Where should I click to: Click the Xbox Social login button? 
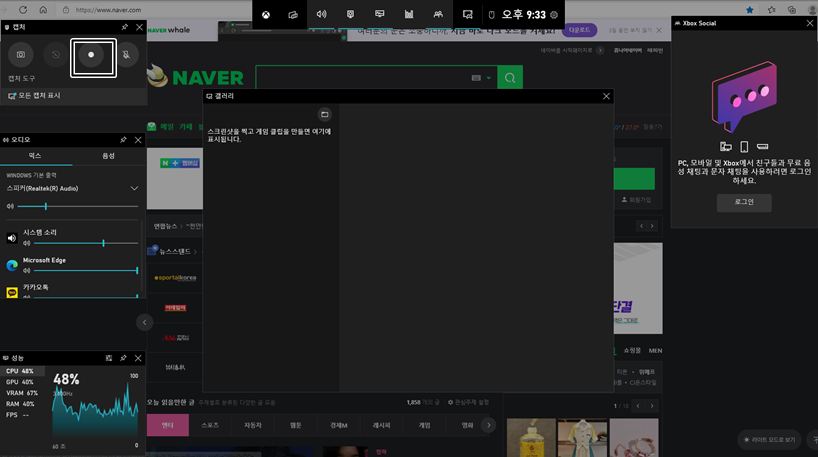[744, 202]
